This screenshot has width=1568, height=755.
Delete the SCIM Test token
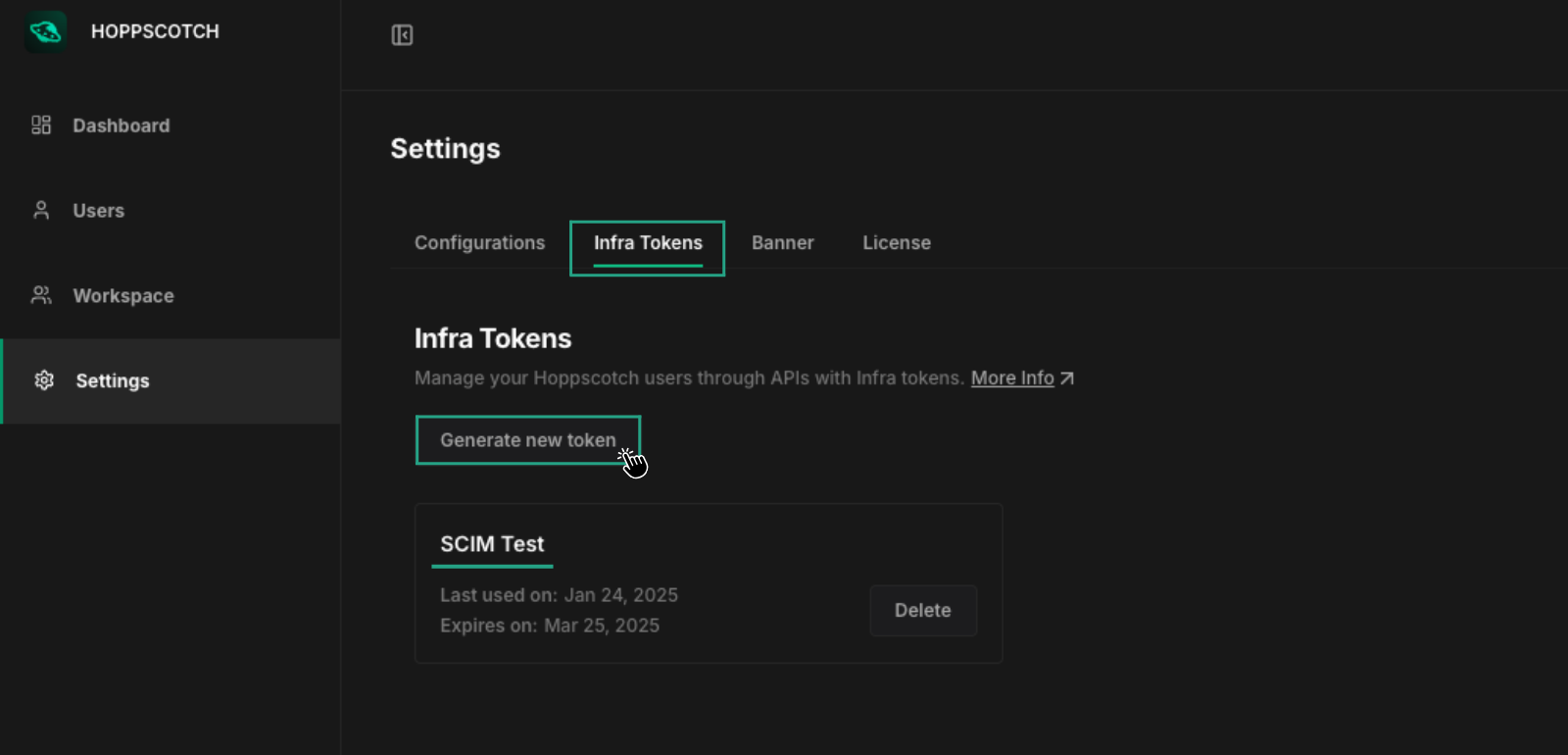click(x=922, y=611)
